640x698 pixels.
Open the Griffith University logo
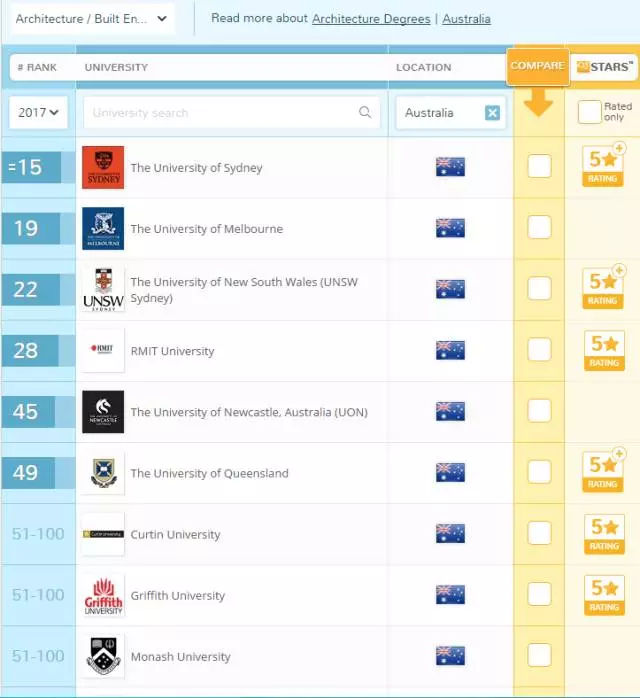(x=103, y=595)
